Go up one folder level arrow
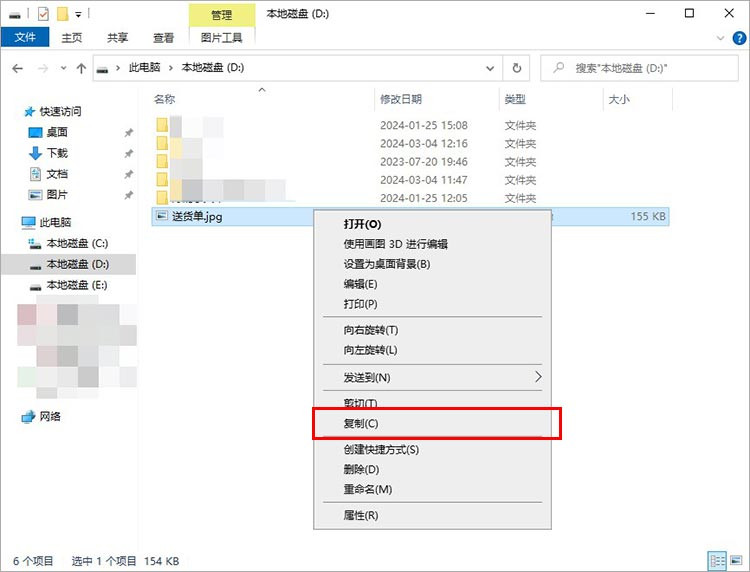This screenshot has height=572, width=750. 81,68
